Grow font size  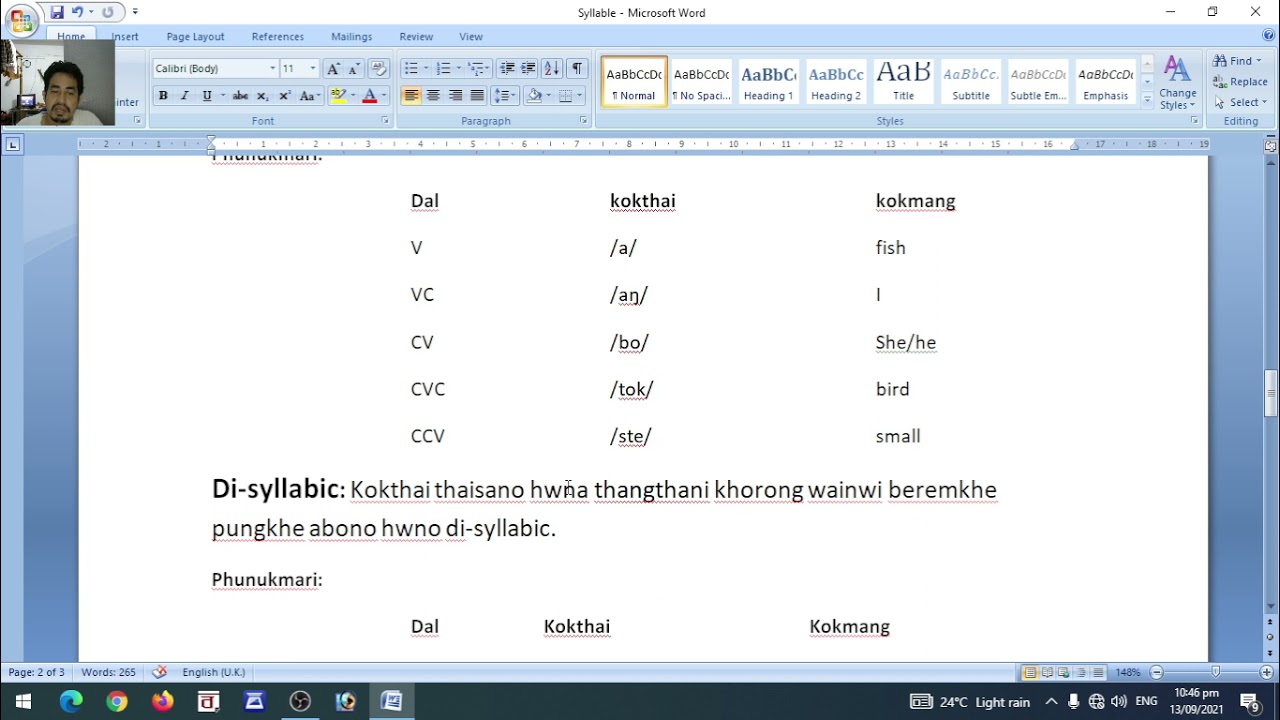[334, 68]
